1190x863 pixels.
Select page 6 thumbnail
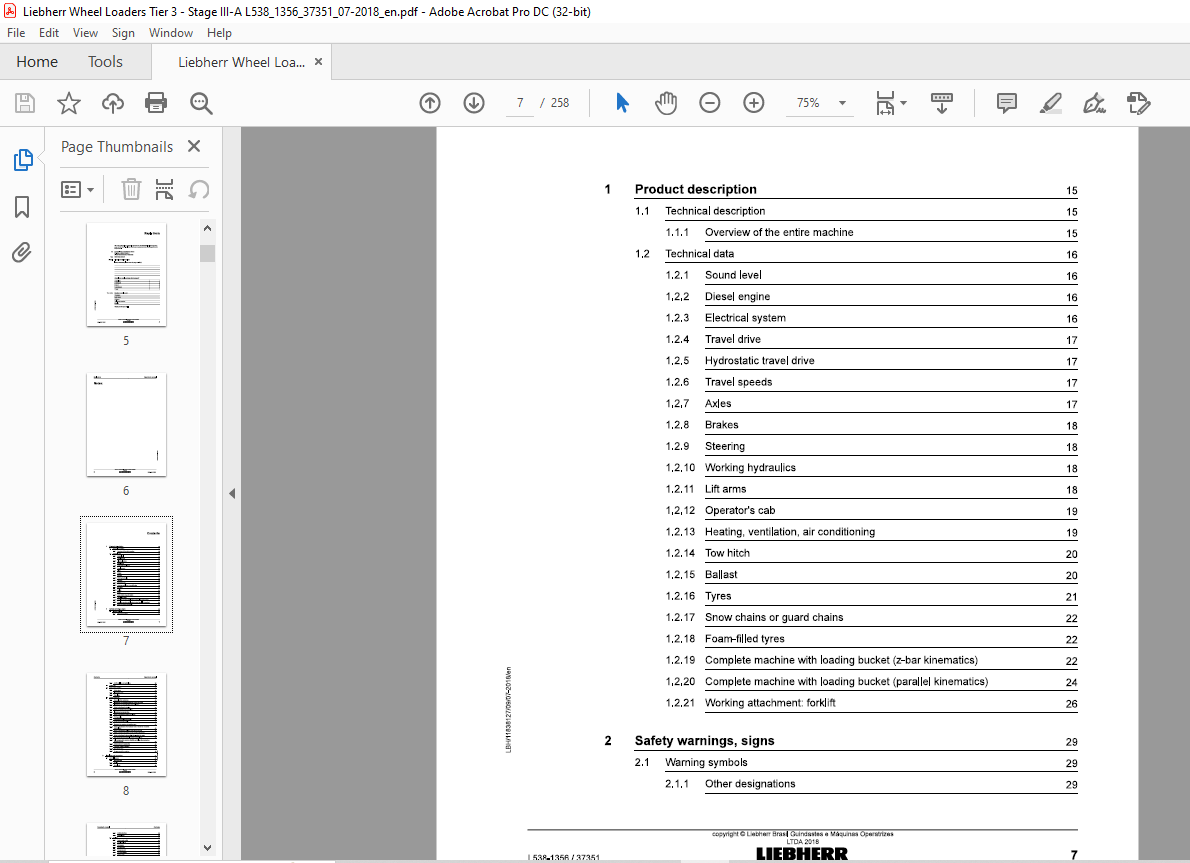pos(126,424)
